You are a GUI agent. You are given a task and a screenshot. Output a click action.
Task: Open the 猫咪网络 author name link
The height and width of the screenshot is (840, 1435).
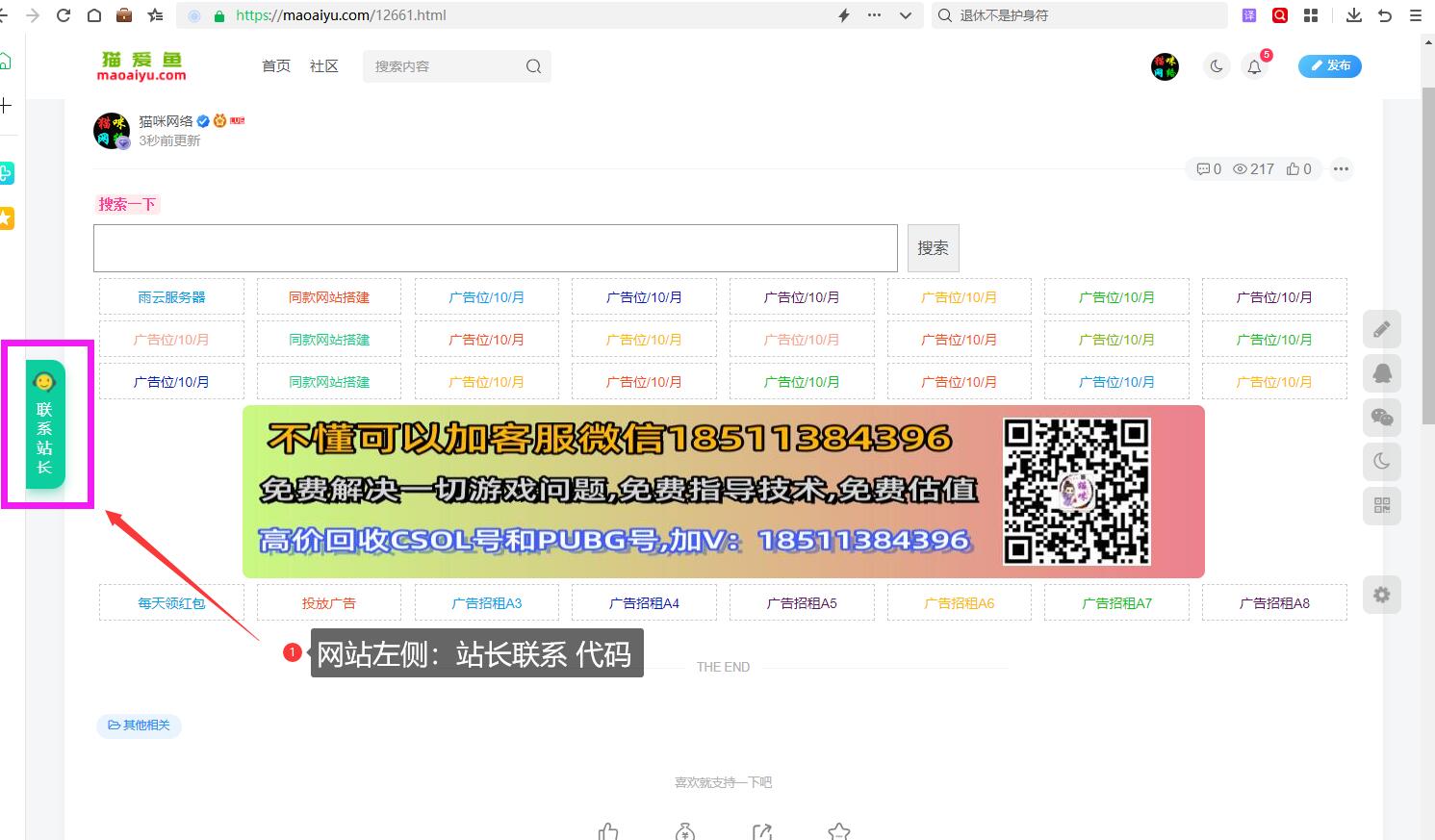coord(166,121)
